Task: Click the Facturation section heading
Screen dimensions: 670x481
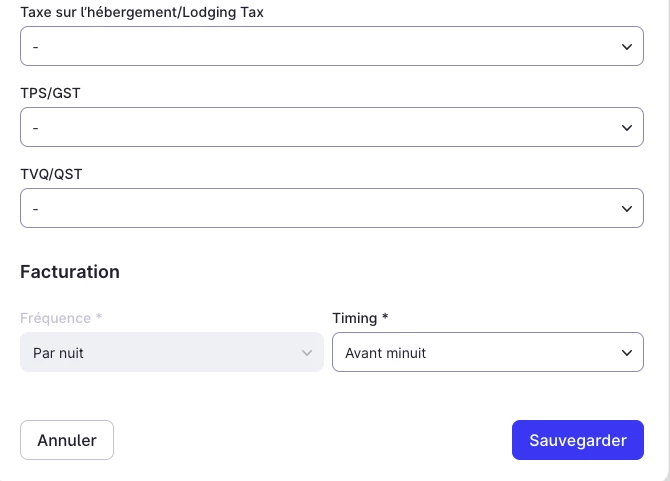Action: click(x=70, y=272)
